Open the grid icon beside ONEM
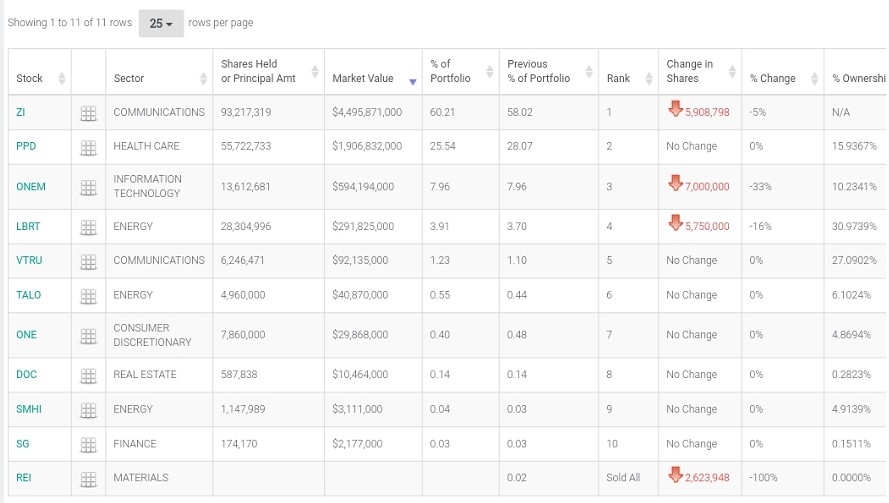The image size is (889, 503). [x=88, y=187]
